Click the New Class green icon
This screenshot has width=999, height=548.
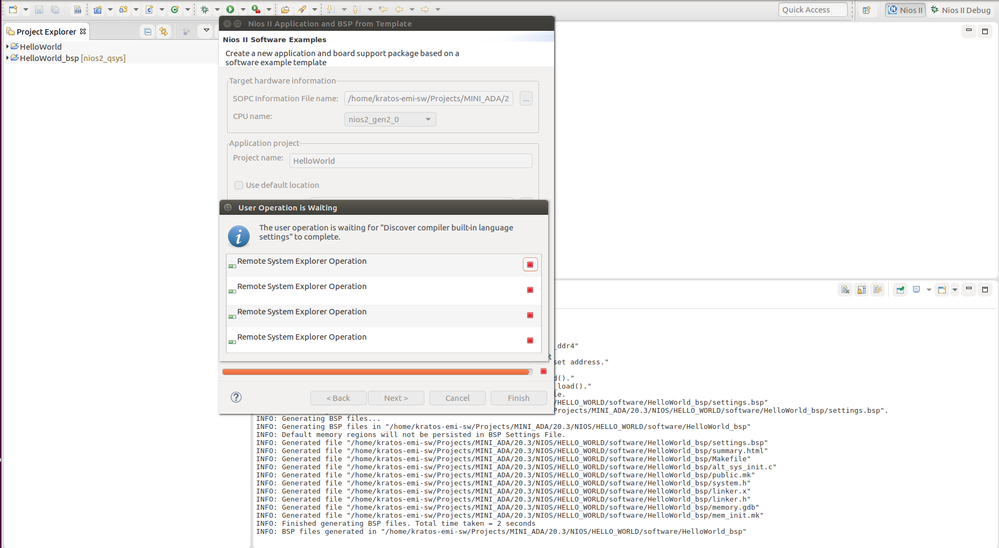[175, 10]
